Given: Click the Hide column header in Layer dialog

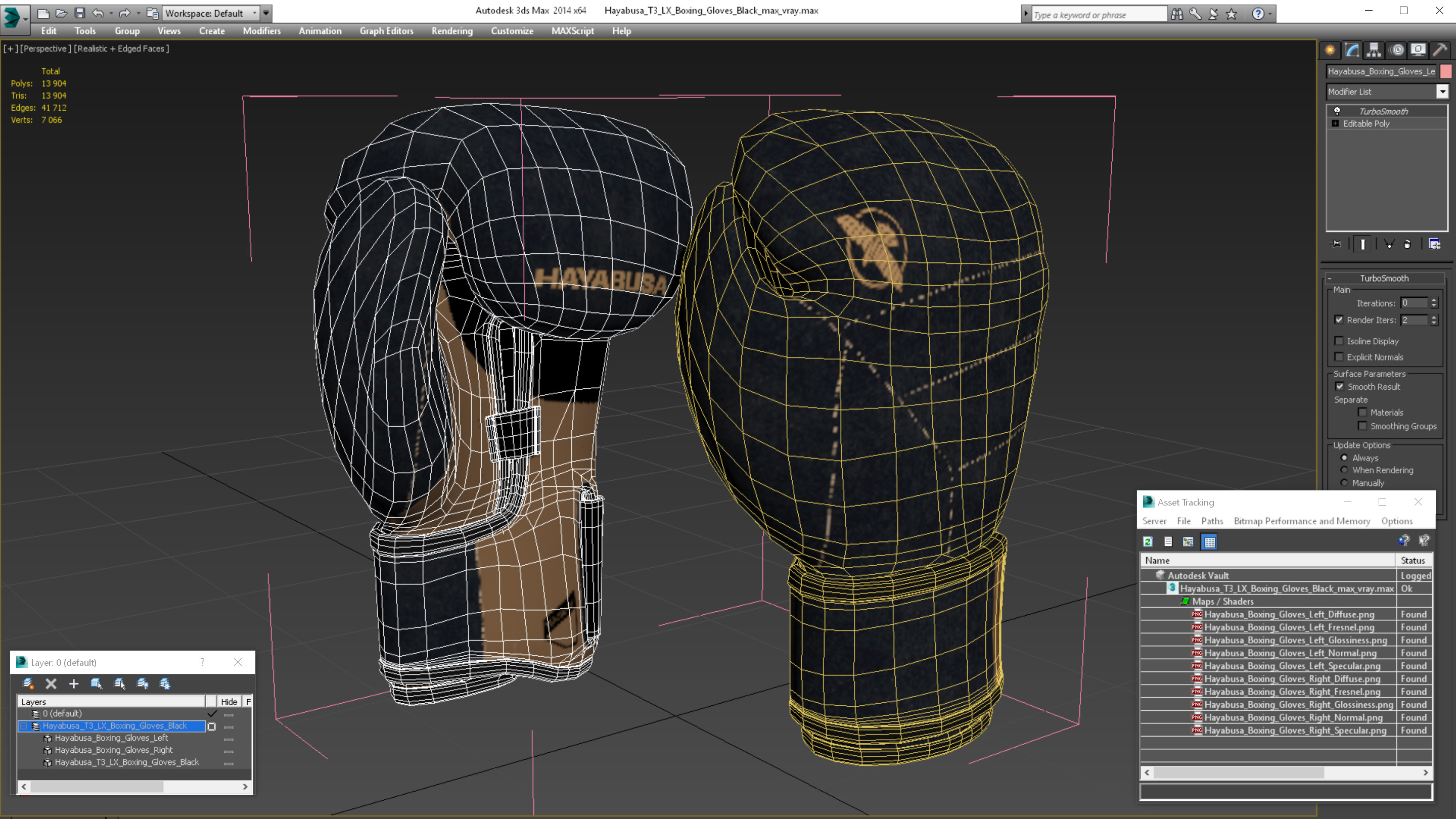Looking at the screenshot, I should tap(229, 701).
